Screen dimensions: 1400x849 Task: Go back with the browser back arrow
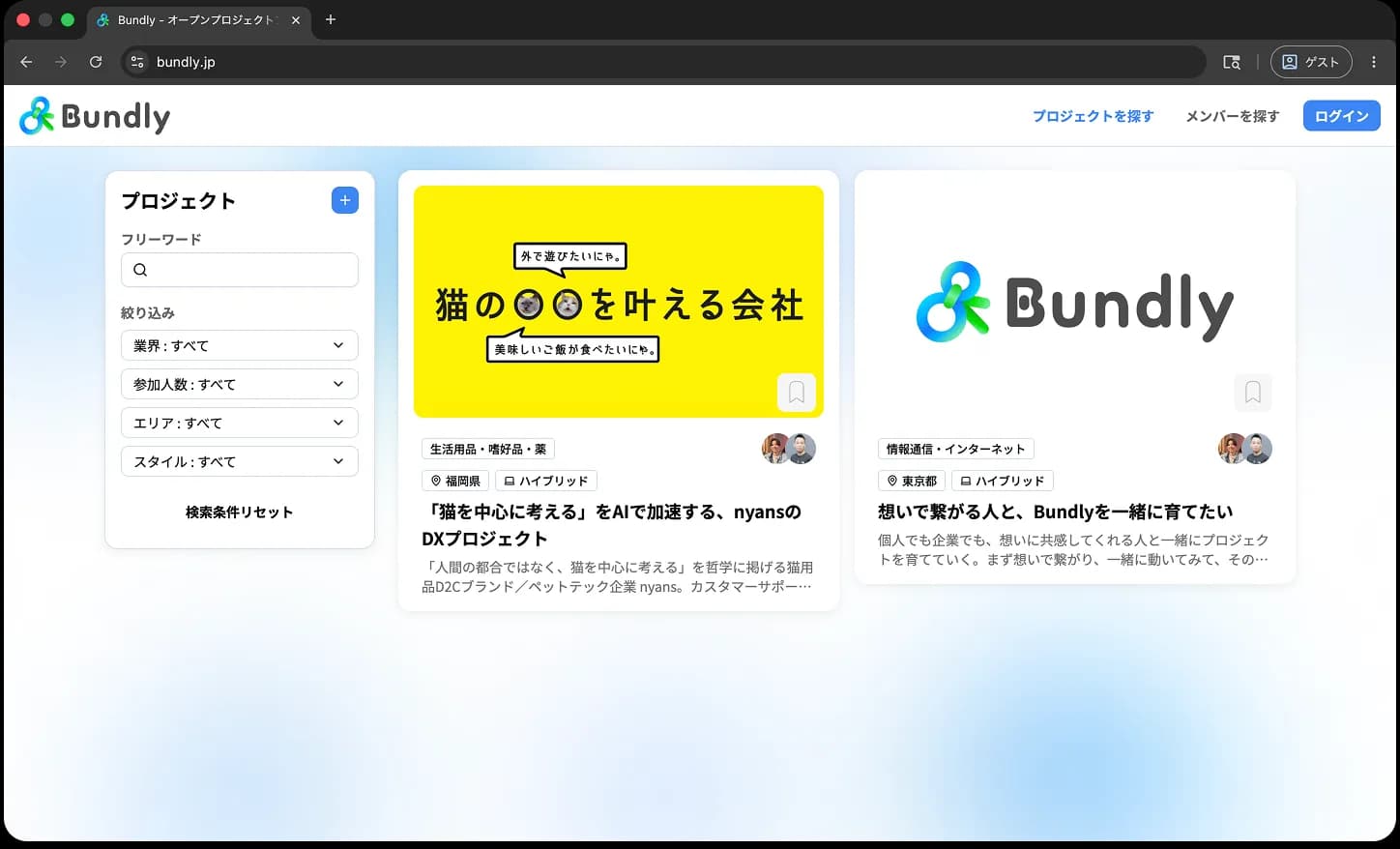(26, 62)
